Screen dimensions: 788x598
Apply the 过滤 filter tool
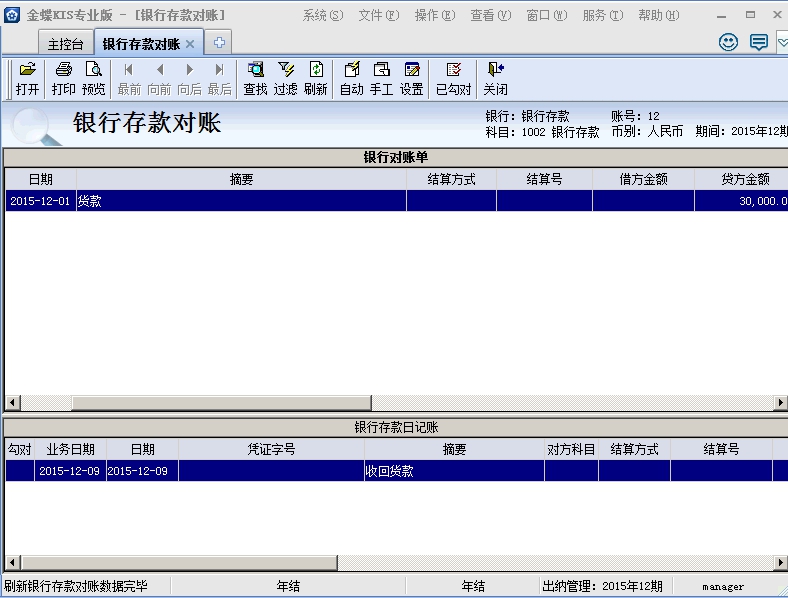[x=286, y=77]
